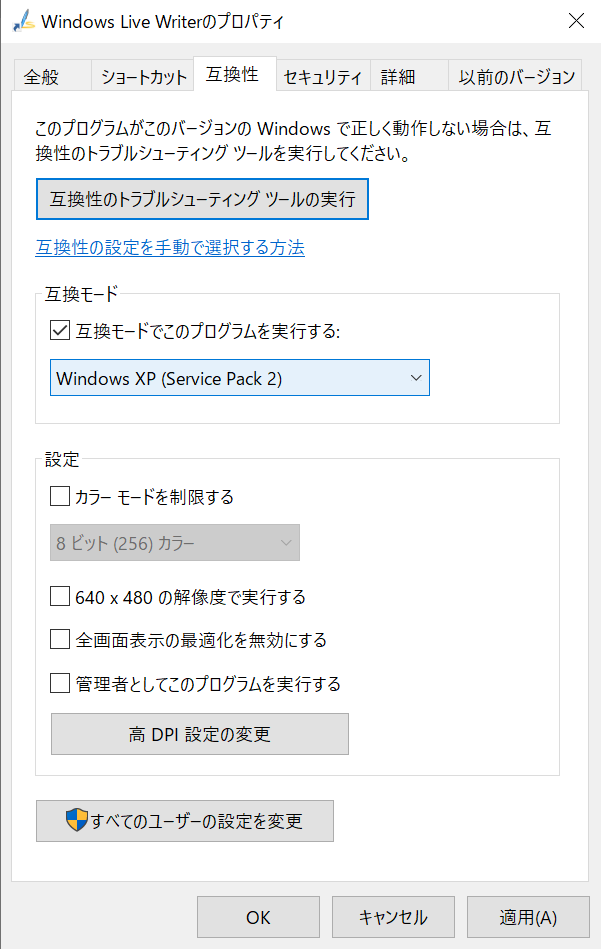Image resolution: width=601 pixels, height=949 pixels.
Task: Check カラー モードを制限する
Action: 59,497
